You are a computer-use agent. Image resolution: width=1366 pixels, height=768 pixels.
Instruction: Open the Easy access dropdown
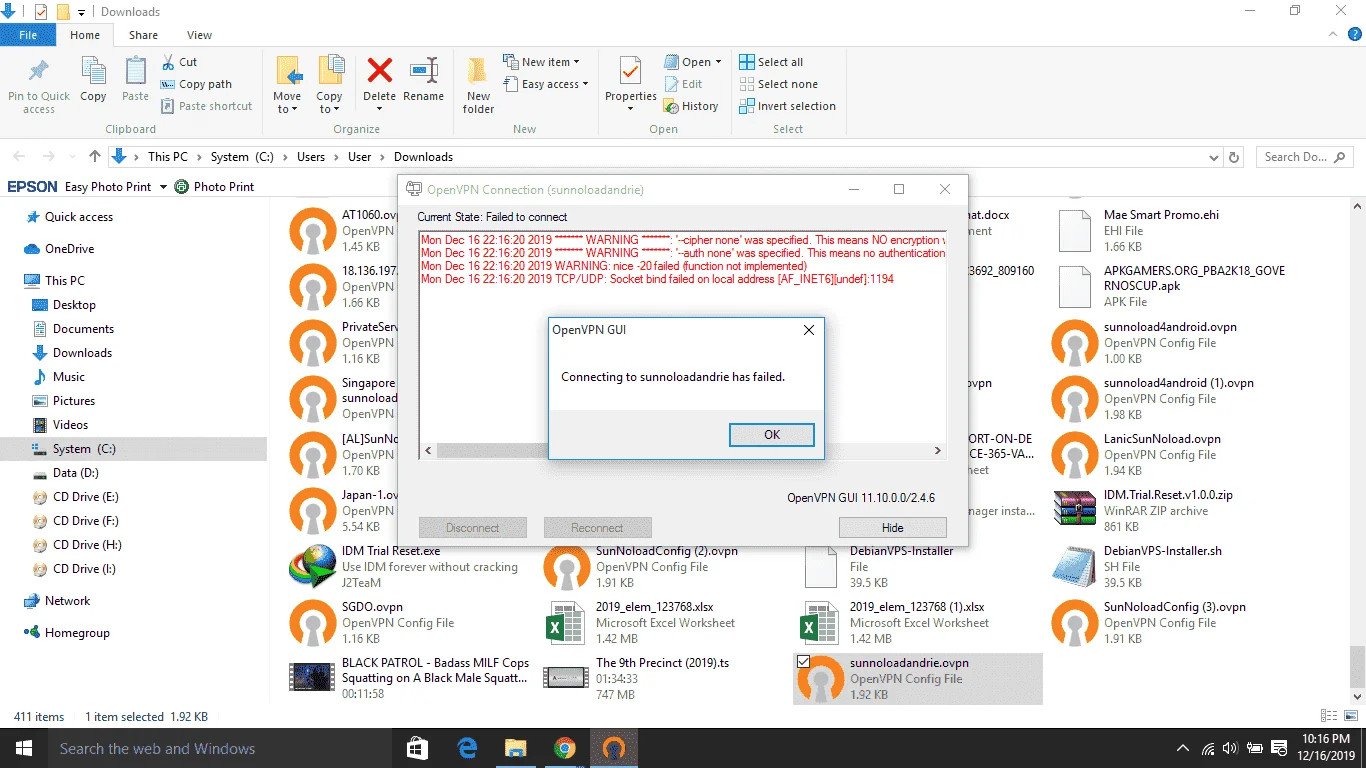click(x=546, y=84)
